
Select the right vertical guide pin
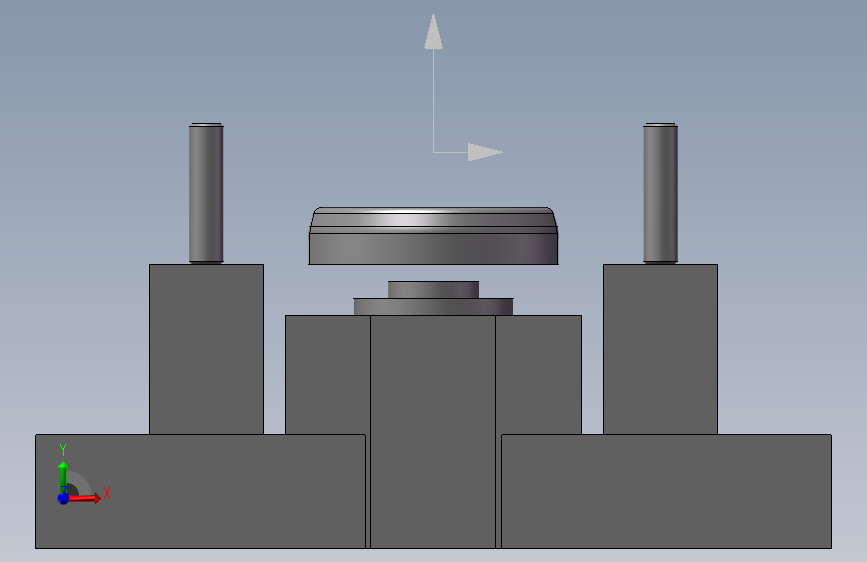coord(660,193)
